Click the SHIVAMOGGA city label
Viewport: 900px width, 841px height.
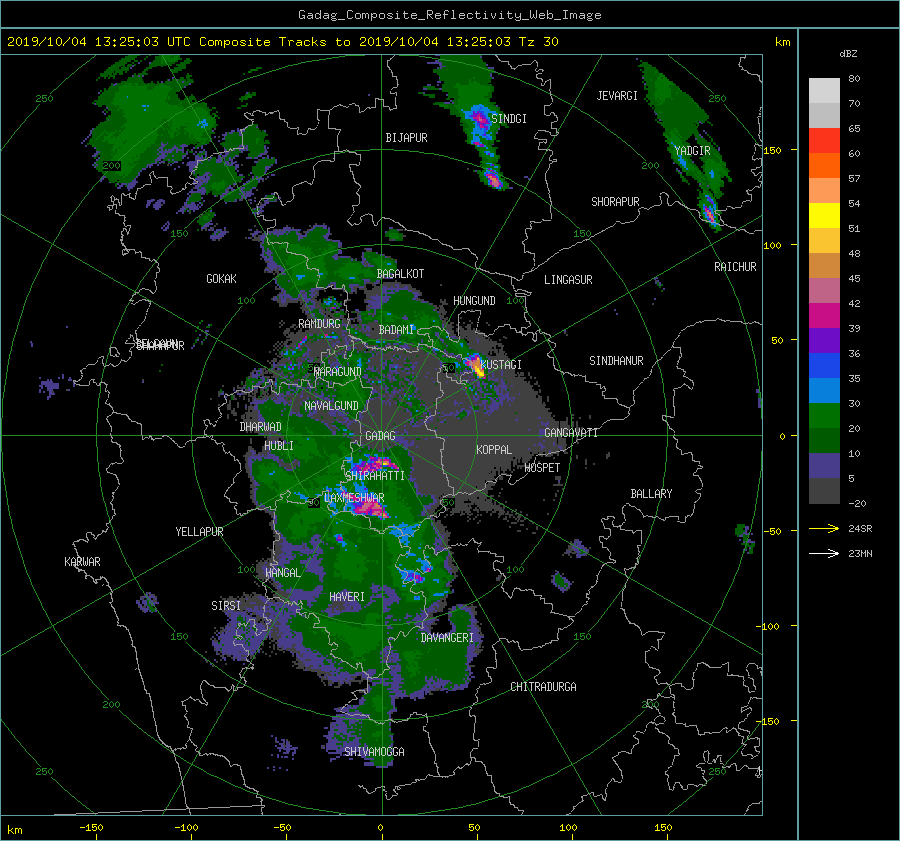[374, 752]
